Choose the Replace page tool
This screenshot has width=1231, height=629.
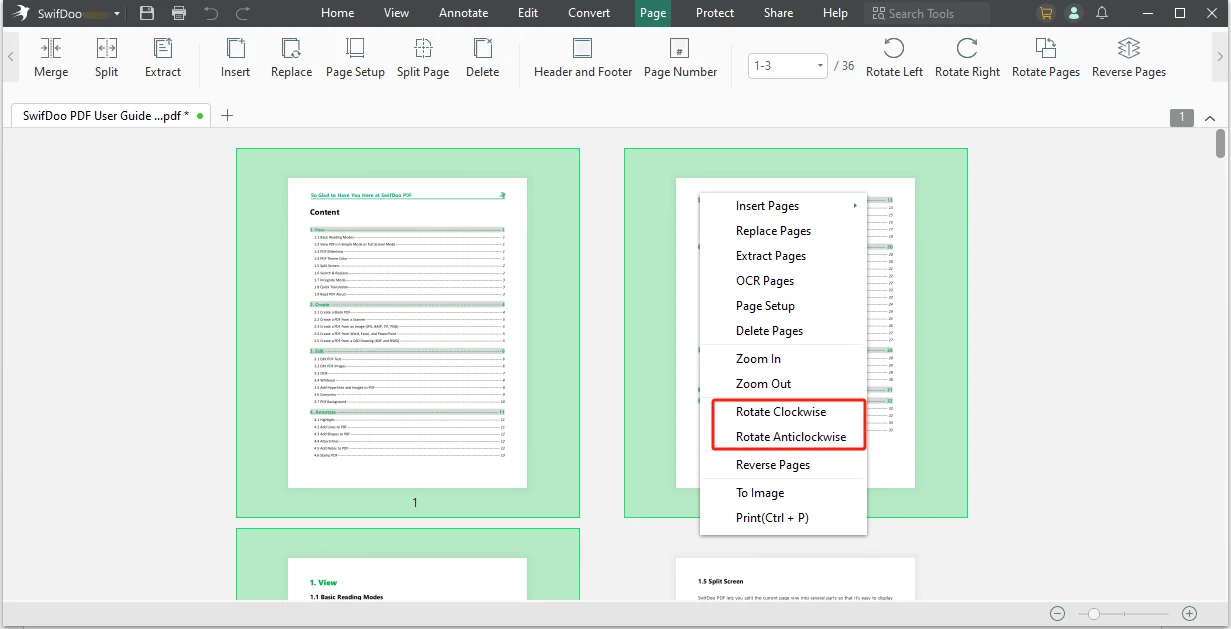[x=292, y=58]
